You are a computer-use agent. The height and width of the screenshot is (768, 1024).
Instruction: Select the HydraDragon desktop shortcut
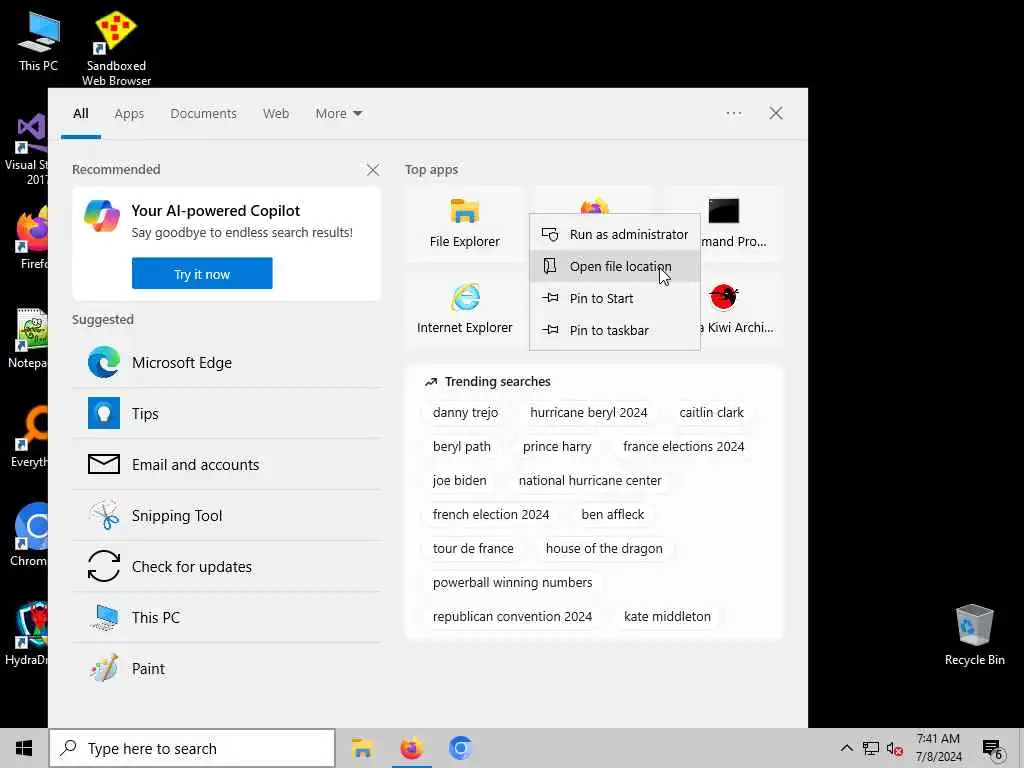click(x=27, y=633)
